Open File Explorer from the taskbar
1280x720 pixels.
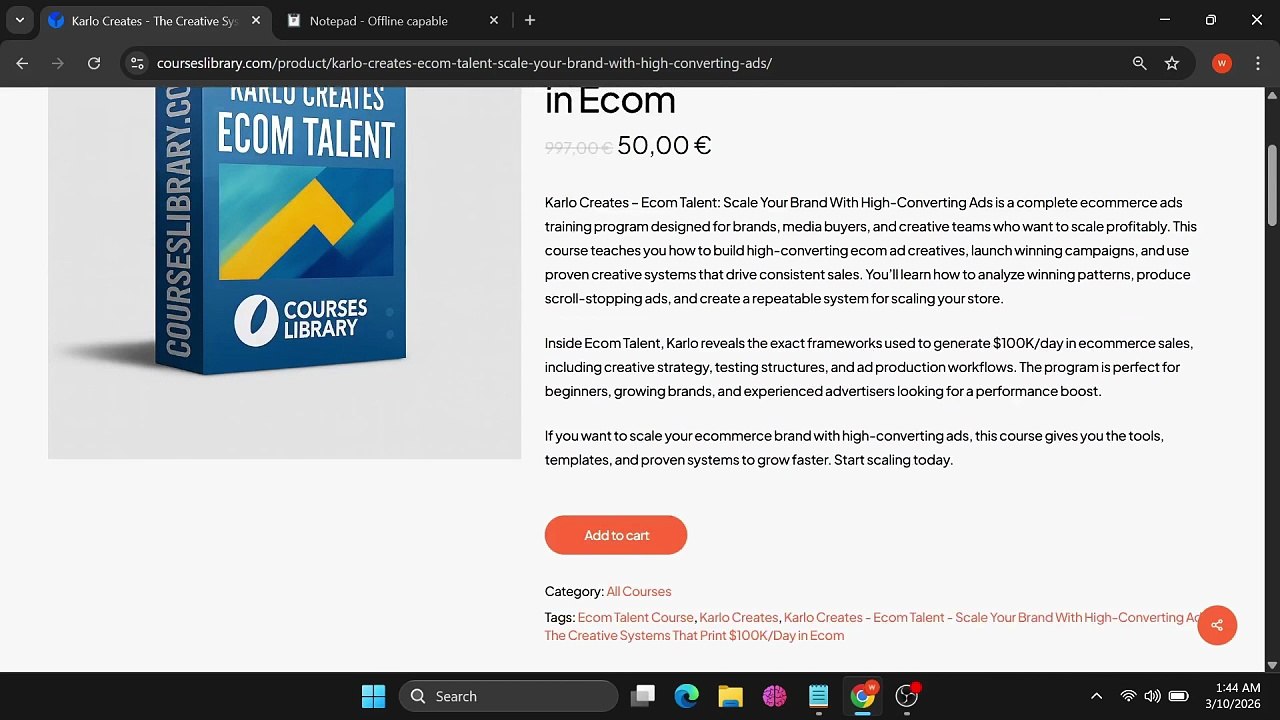point(730,696)
